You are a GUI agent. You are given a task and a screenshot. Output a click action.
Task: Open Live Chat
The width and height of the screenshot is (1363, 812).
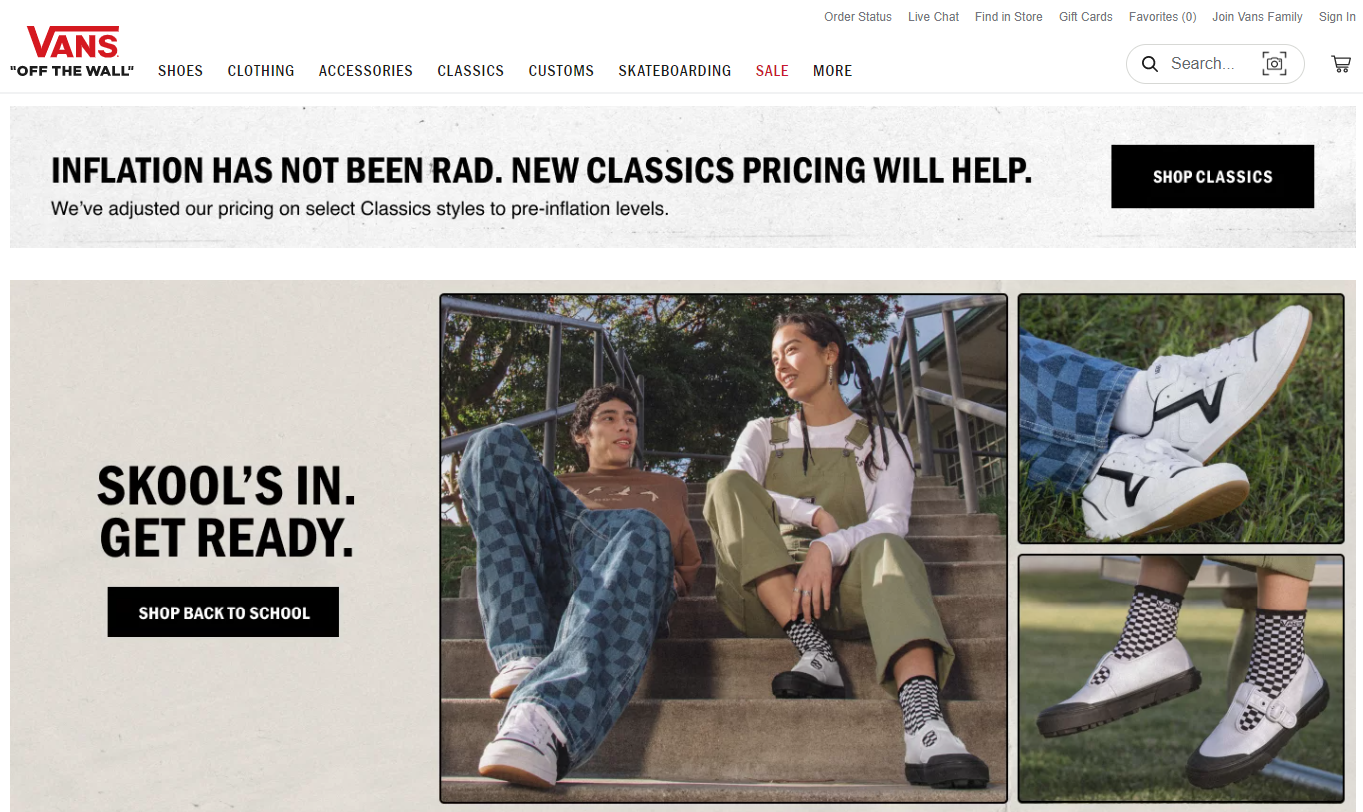(933, 17)
